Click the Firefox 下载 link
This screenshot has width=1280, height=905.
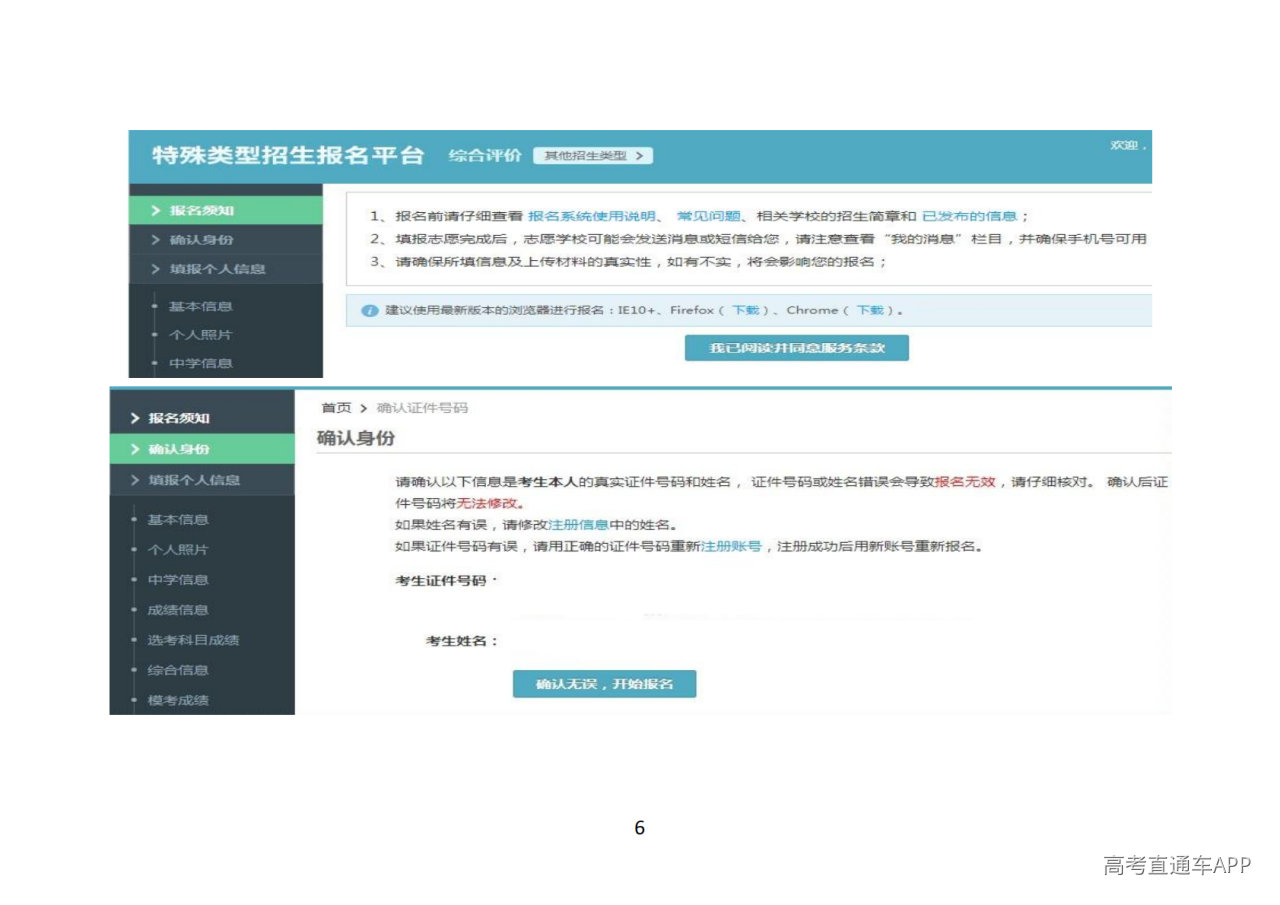[745, 311]
